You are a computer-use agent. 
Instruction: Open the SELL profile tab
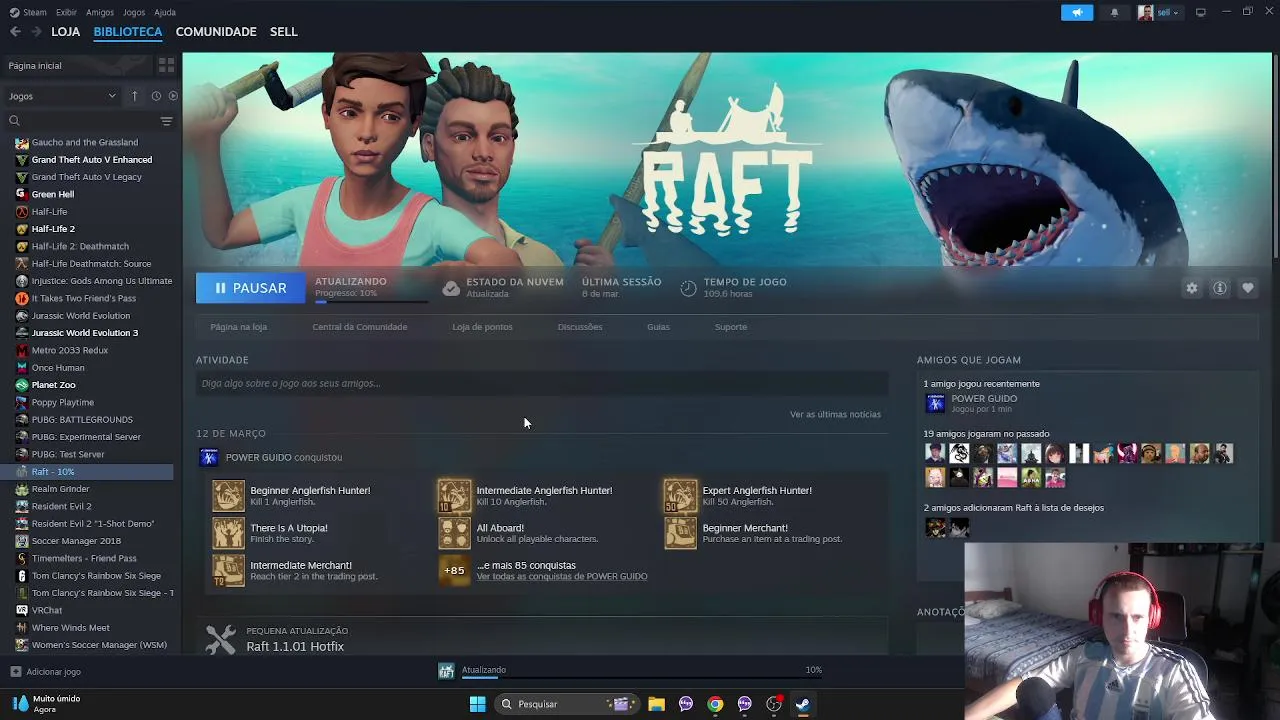[x=284, y=32]
